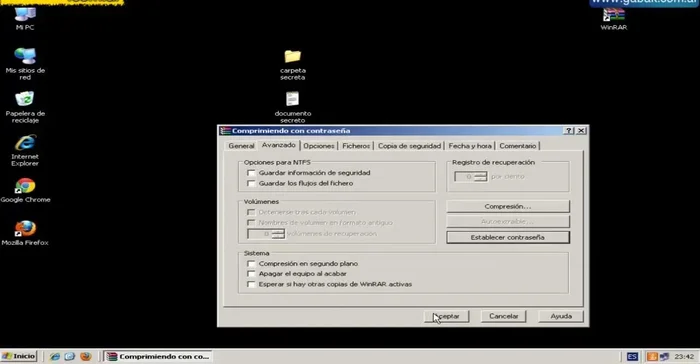The image size is (700, 364).
Task: Switch to the Fecha y hora tab
Action: (470, 146)
